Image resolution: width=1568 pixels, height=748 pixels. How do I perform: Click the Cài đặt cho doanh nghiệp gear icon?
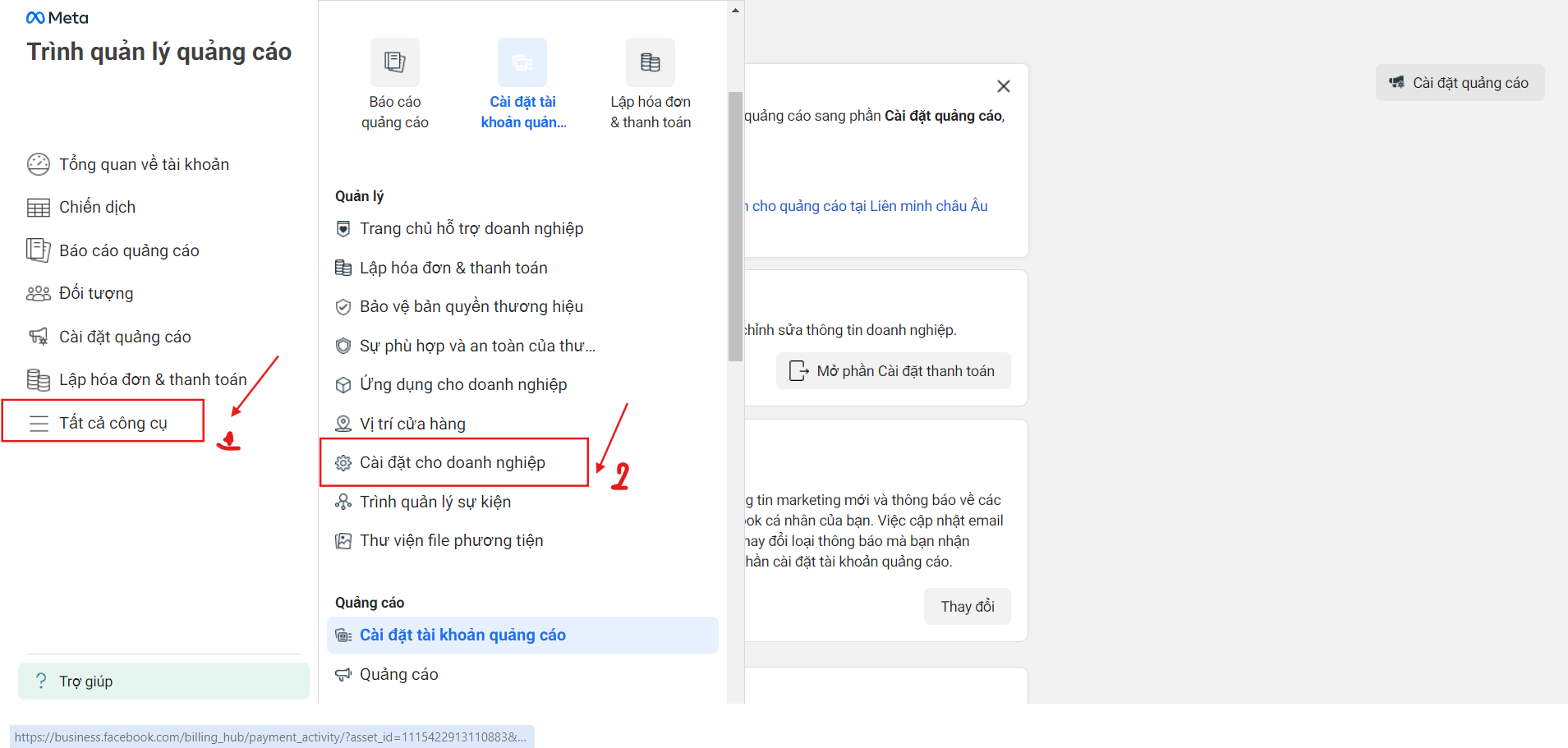coord(343,463)
